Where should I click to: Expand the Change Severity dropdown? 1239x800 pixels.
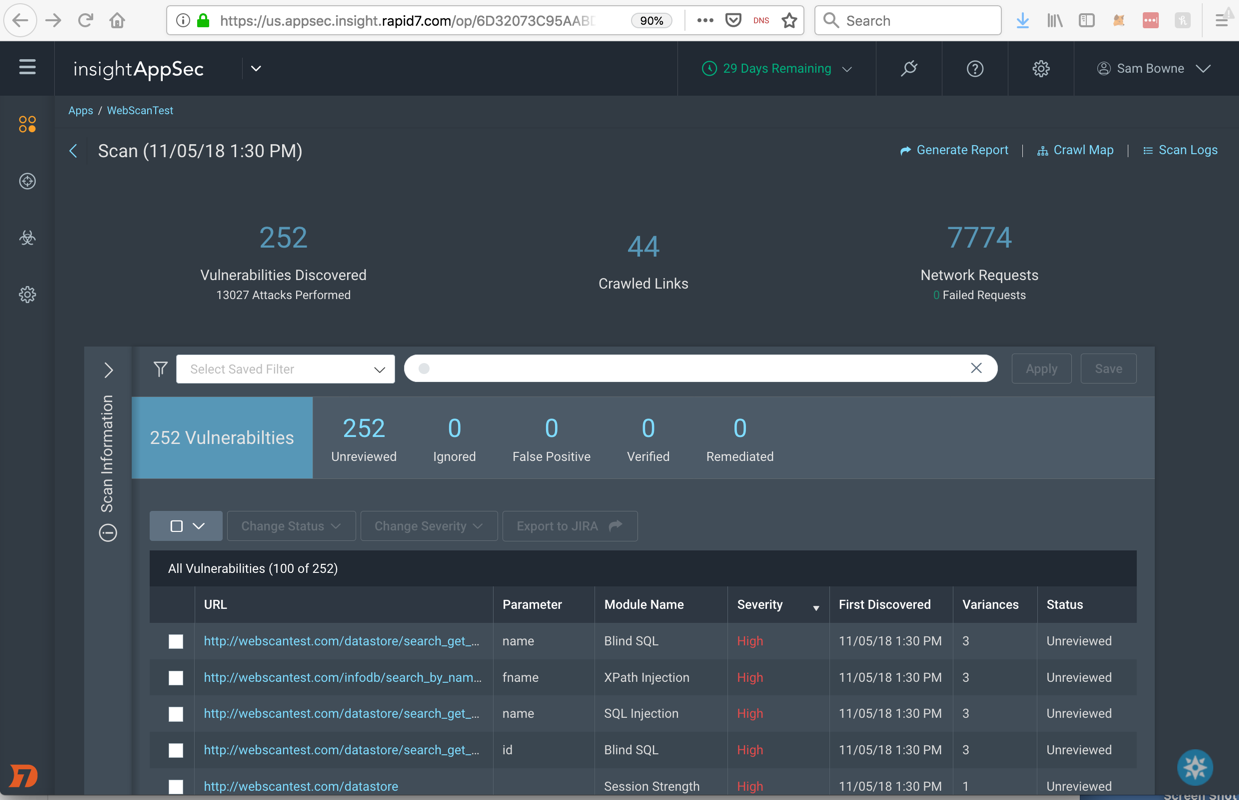coord(428,526)
